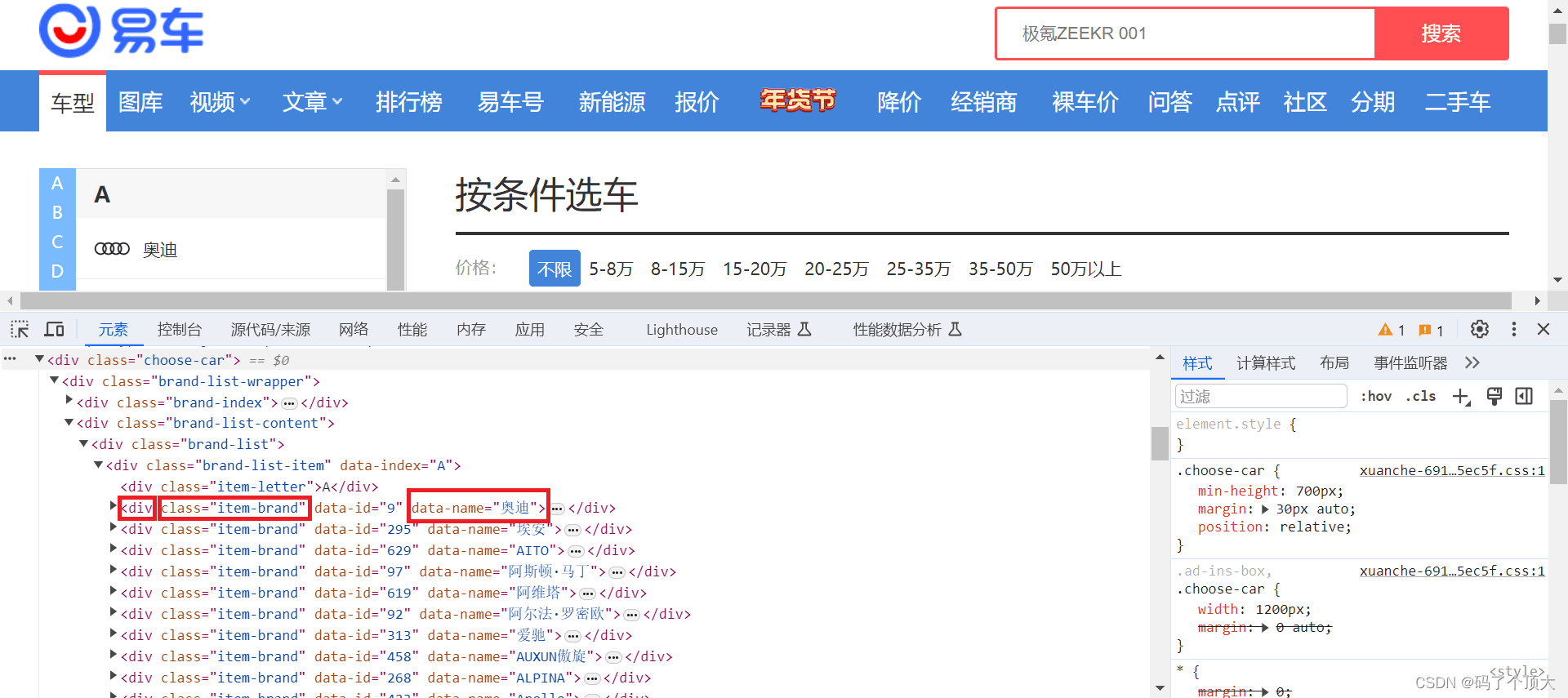
Task: Open the 记录器 DevTools tab
Action: [779, 330]
